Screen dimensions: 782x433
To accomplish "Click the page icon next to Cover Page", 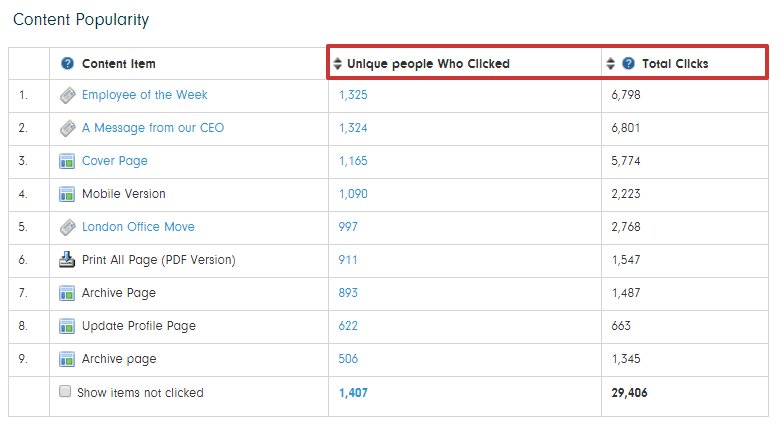I will coord(67,161).
